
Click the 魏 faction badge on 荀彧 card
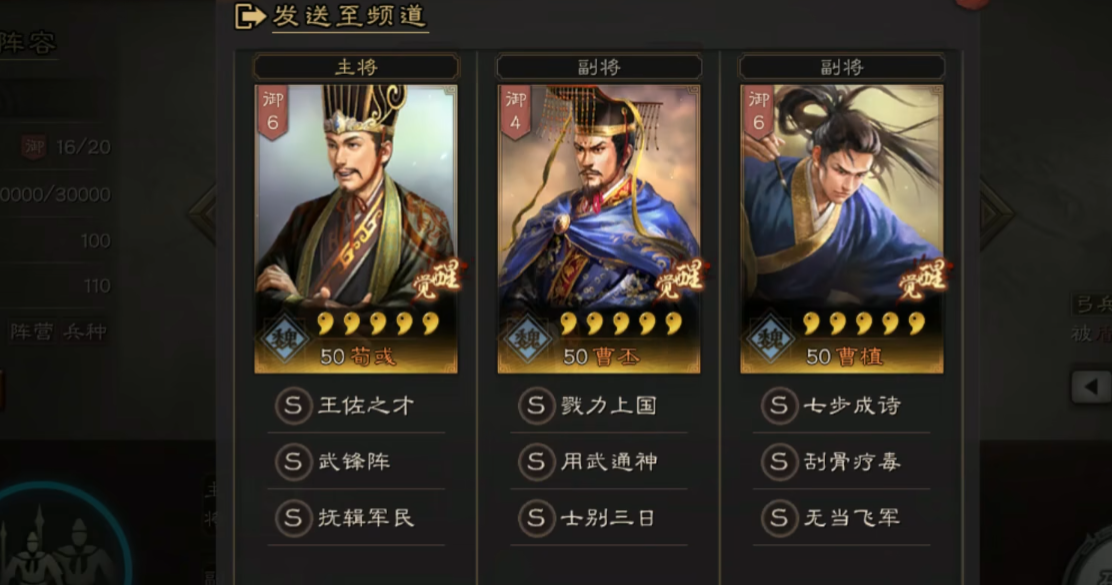pos(284,339)
